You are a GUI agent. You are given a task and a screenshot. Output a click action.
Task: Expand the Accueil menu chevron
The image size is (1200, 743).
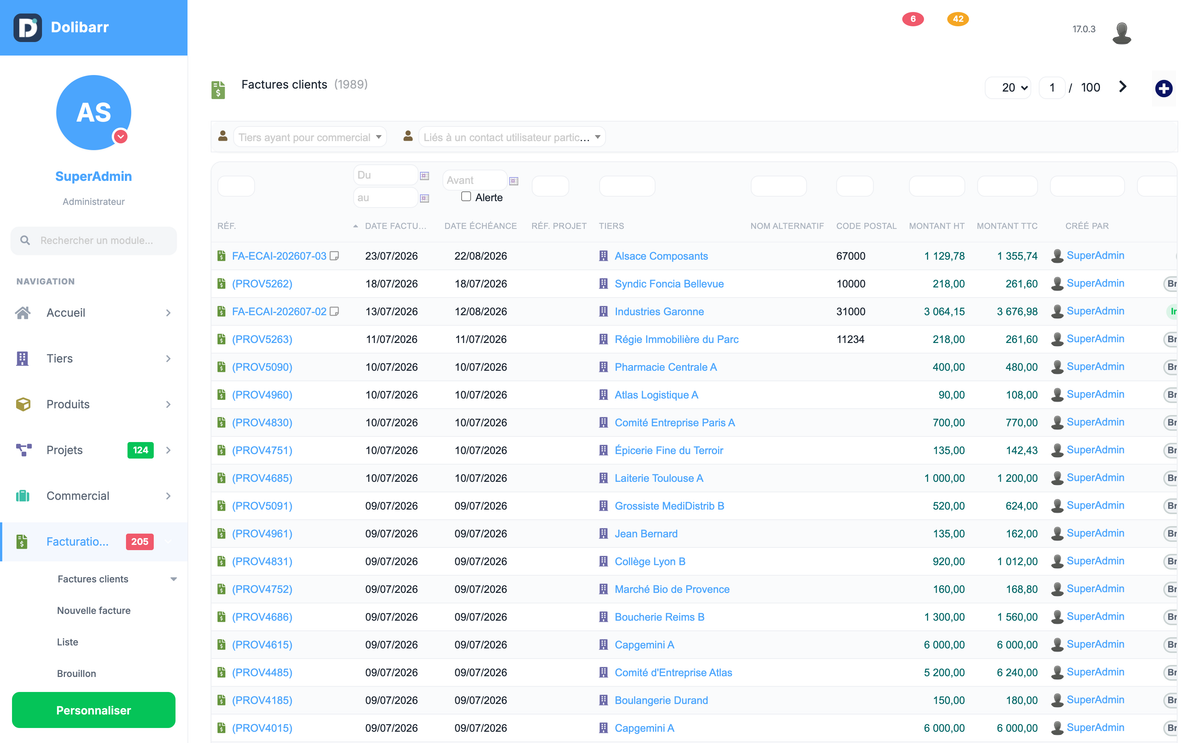point(168,313)
